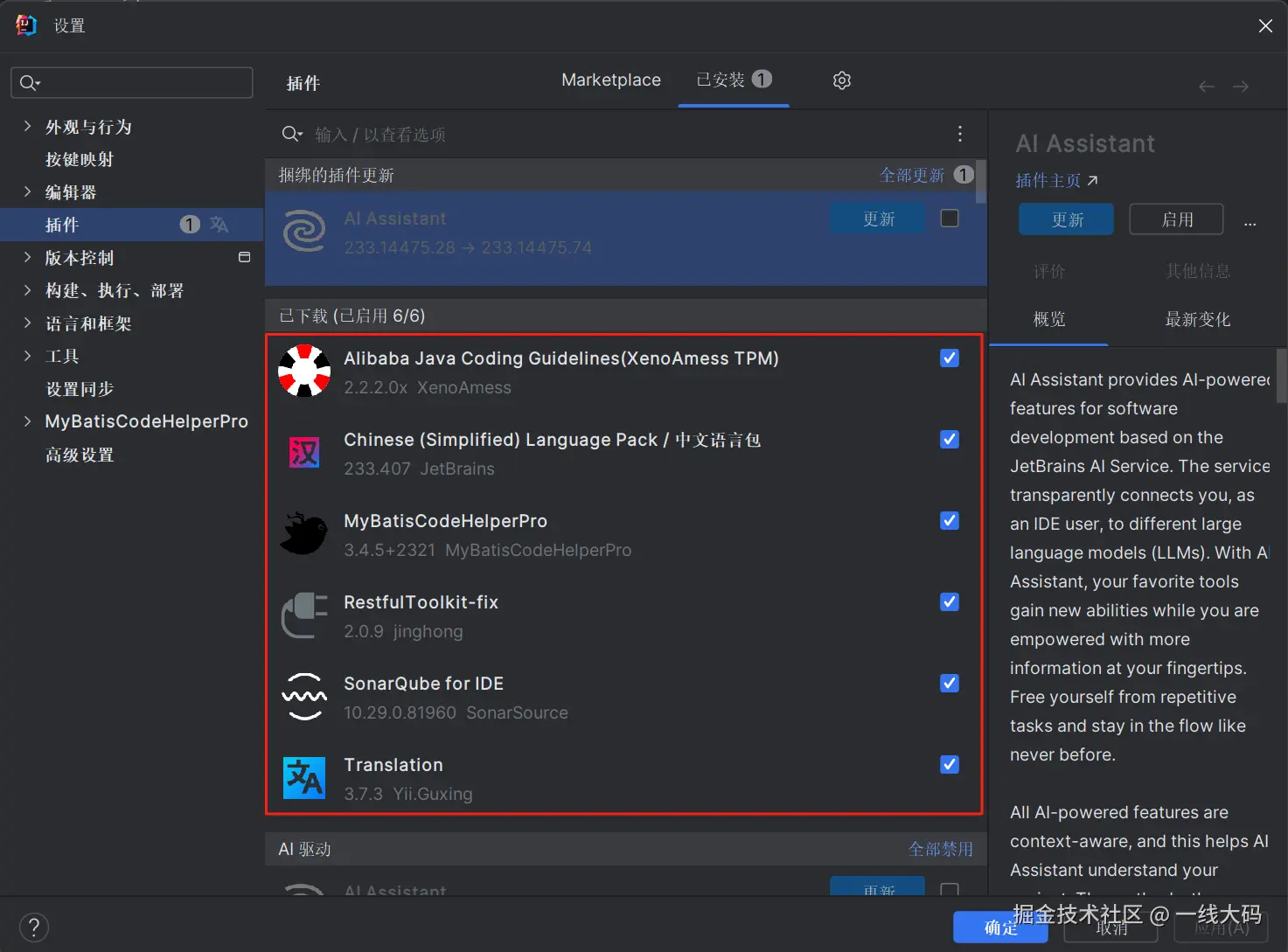Click the plugin description scrollbar
1288x952 pixels.
1282,376
